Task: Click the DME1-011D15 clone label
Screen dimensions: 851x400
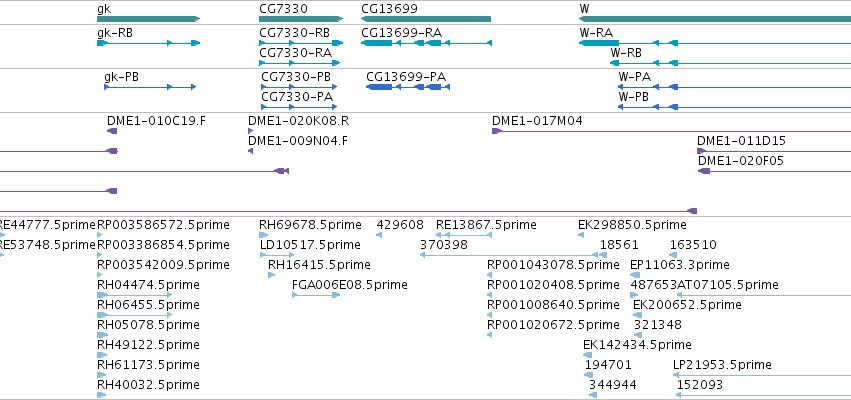Action: click(x=741, y=141)
